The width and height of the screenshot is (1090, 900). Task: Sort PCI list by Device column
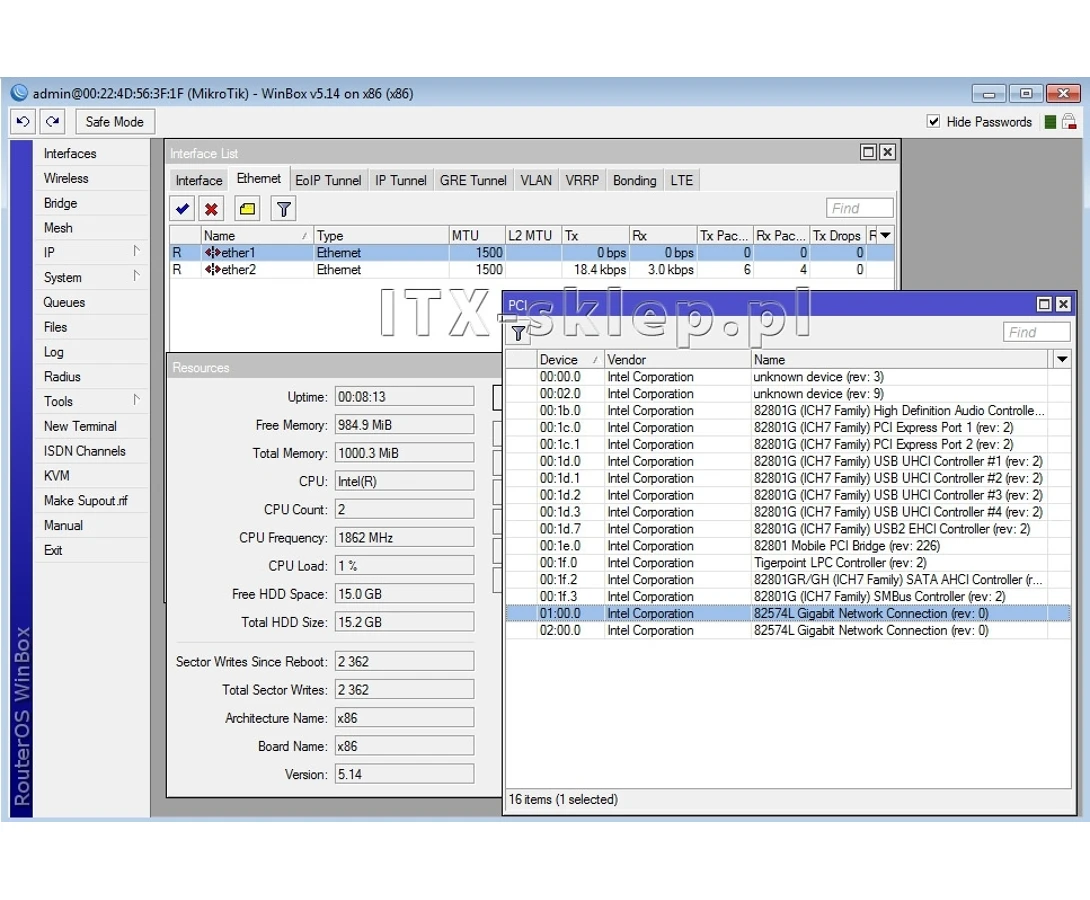coord(569,359)
